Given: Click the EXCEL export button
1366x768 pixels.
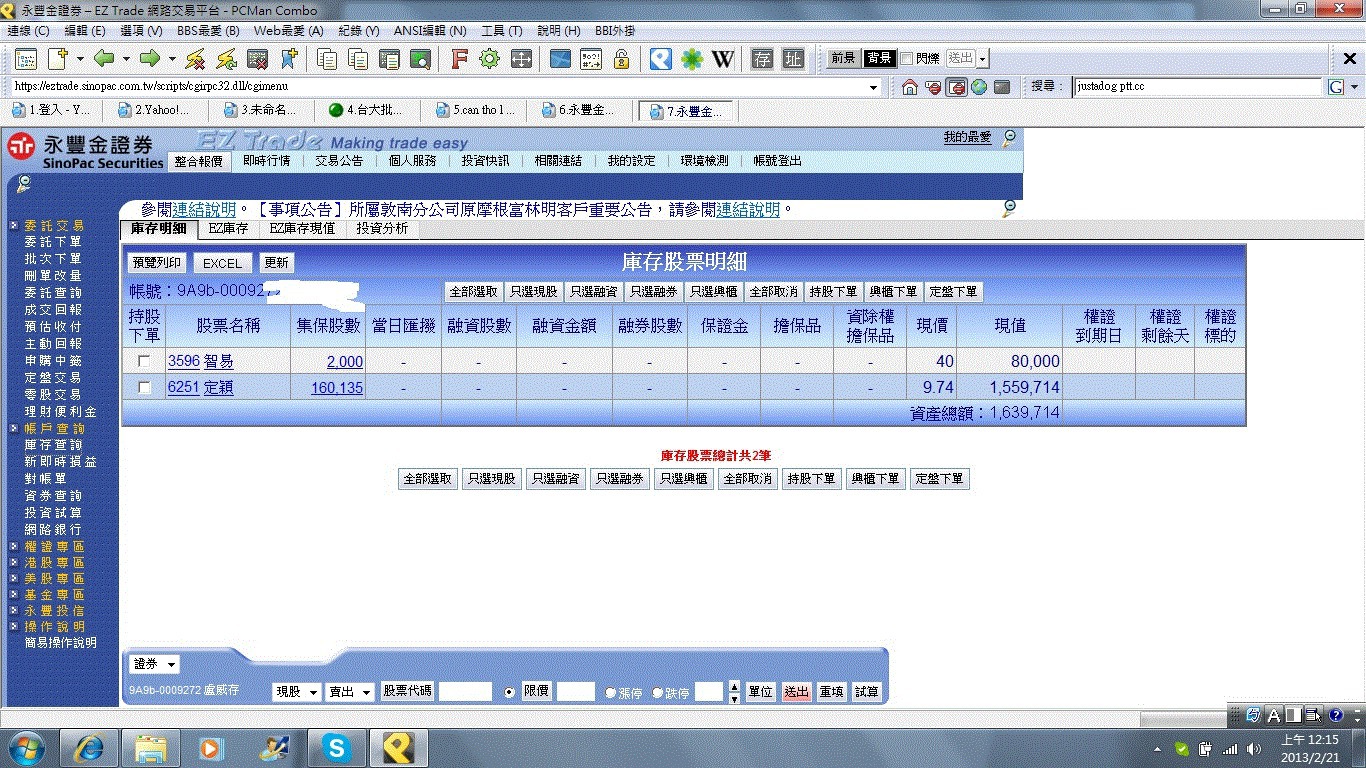Looking at the screenshot, I should pos(222,263).
